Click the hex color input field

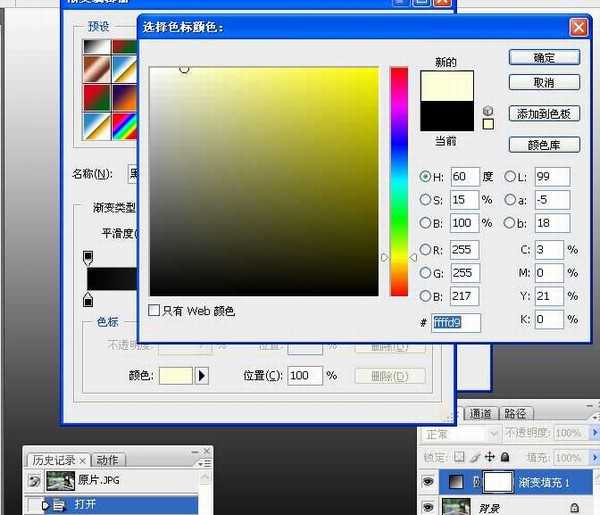pyautogui.click(x=455, y=323)
